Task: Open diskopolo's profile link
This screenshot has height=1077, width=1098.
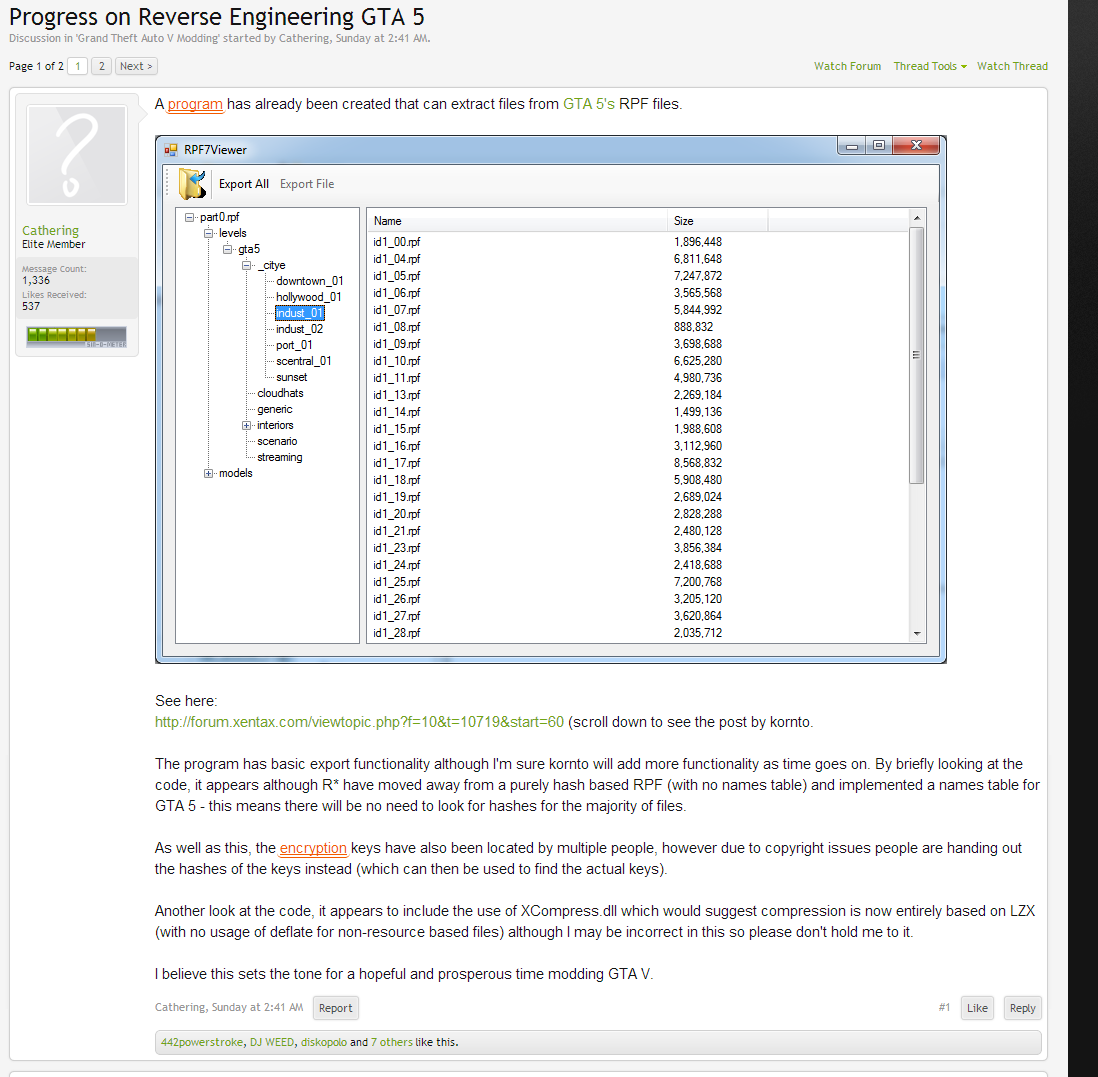Action: (x=324, y=1042)
